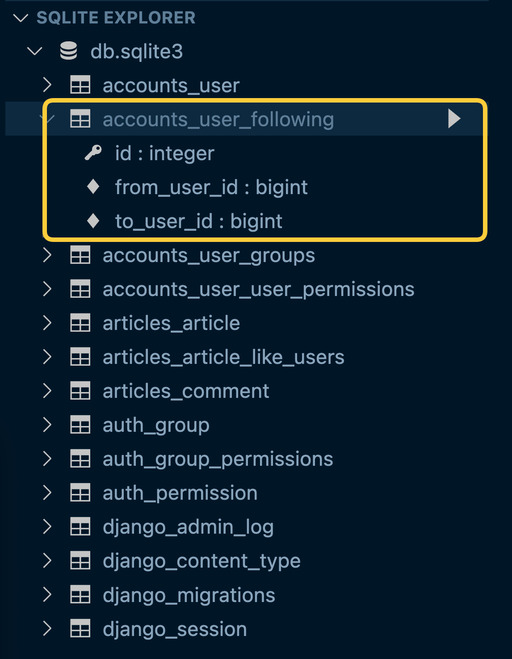Screen dimensions: 512x659
Task: Expand the accounts_user_user_permissions chevron
Action: 47,289
